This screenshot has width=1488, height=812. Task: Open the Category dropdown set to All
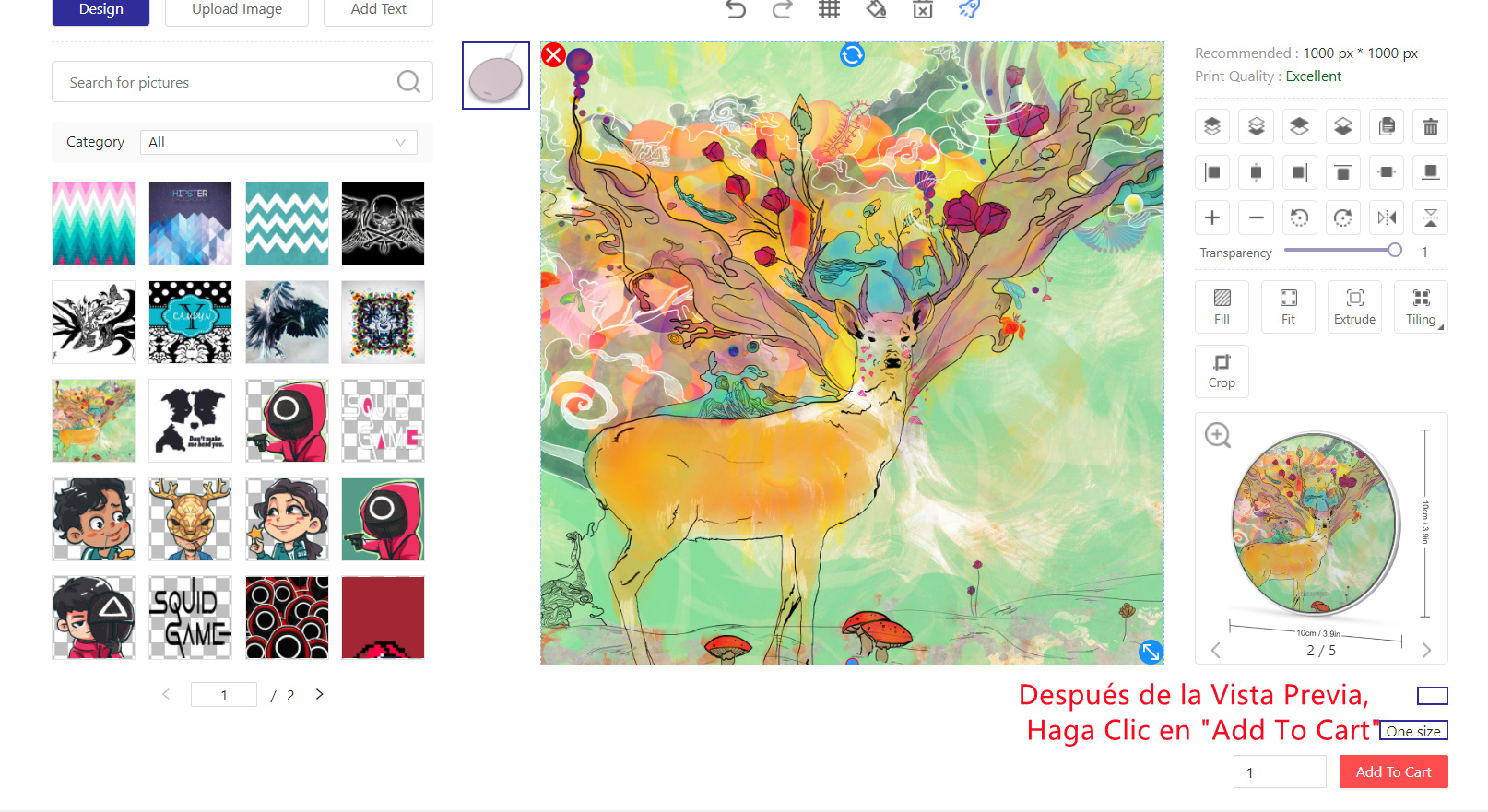(x=278, y=143)
